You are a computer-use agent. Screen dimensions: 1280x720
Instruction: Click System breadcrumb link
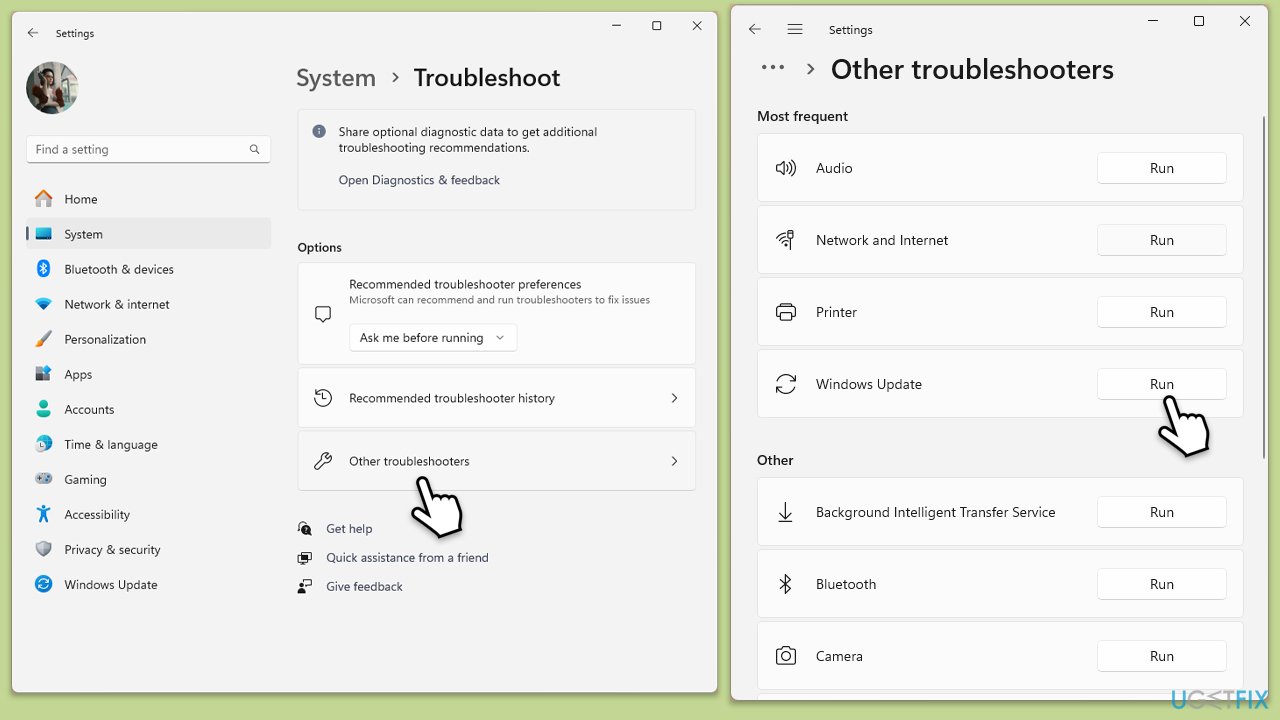click(x=336, y=78)
